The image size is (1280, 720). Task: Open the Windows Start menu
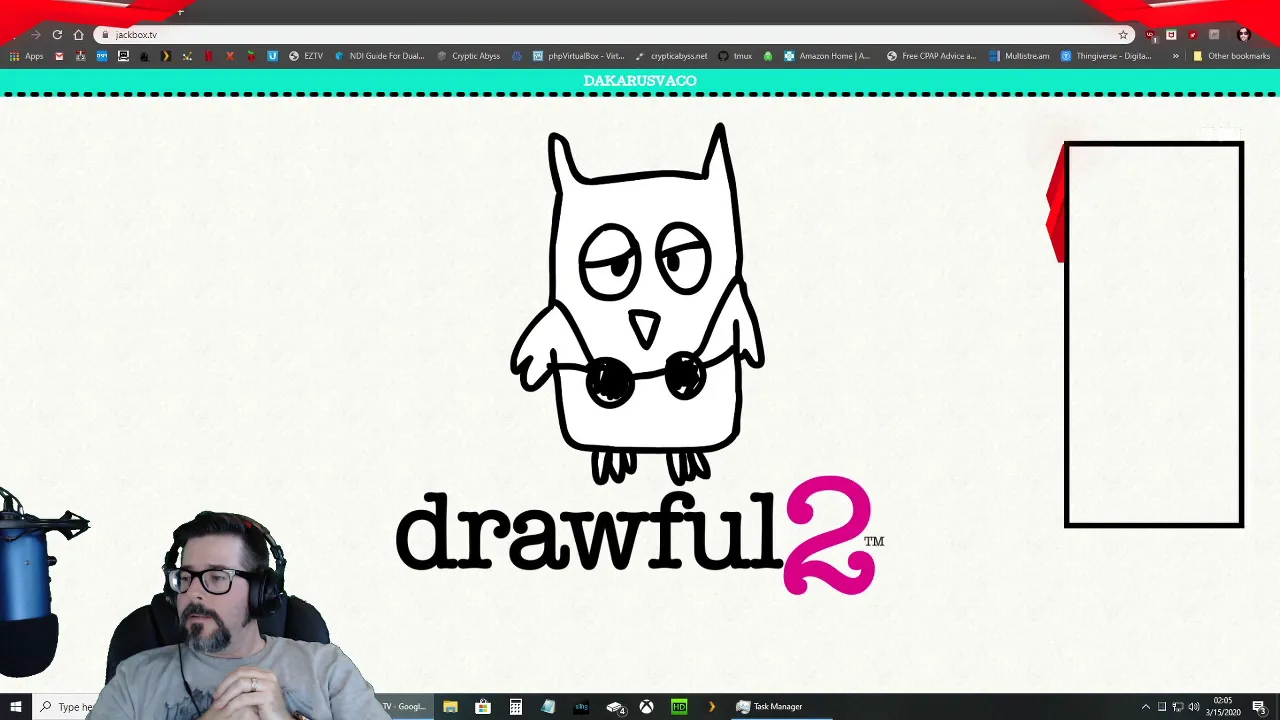pyautogui.click(x=16, y=707)
